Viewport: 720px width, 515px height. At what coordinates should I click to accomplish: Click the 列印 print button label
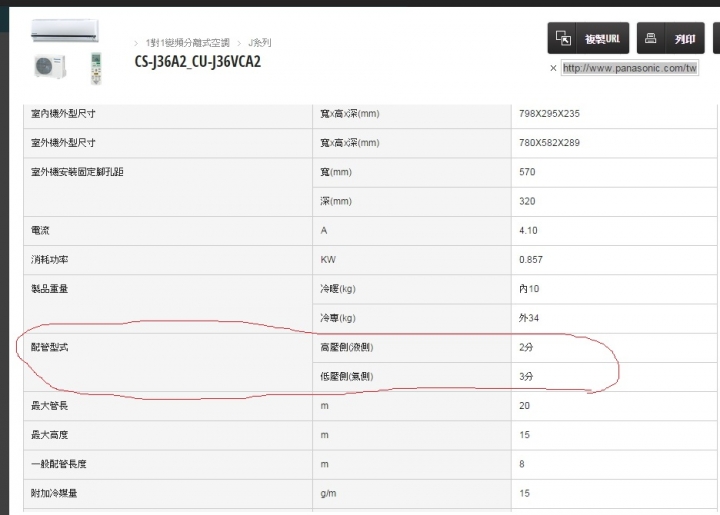click(684, 39)
